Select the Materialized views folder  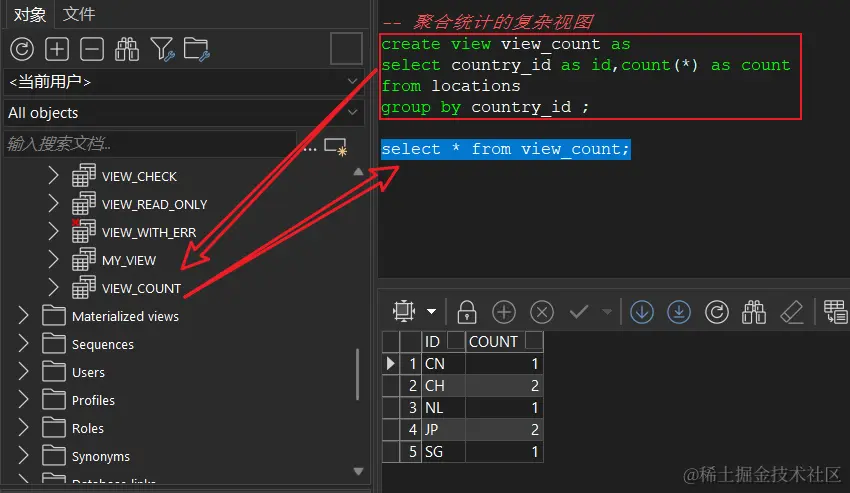pyautogui.click(x=125, y=317)
